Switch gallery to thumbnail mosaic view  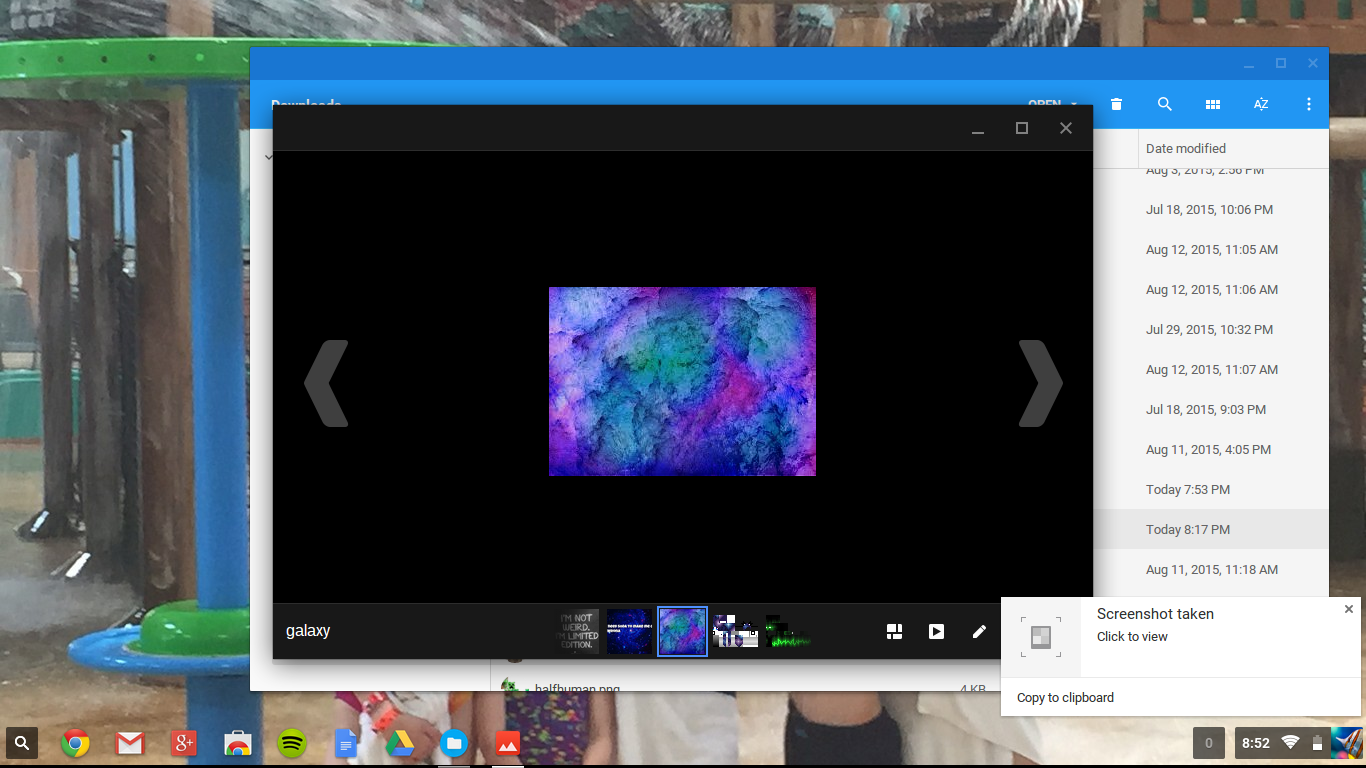tap(895, 631)
